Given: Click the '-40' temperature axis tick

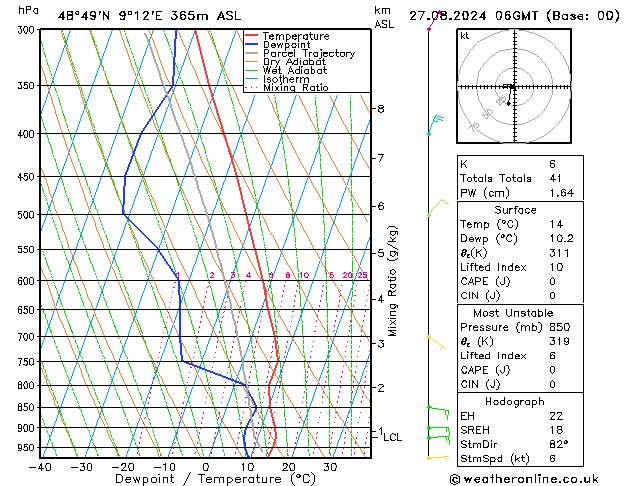Looking at the screenshot, I should point(40,467).
